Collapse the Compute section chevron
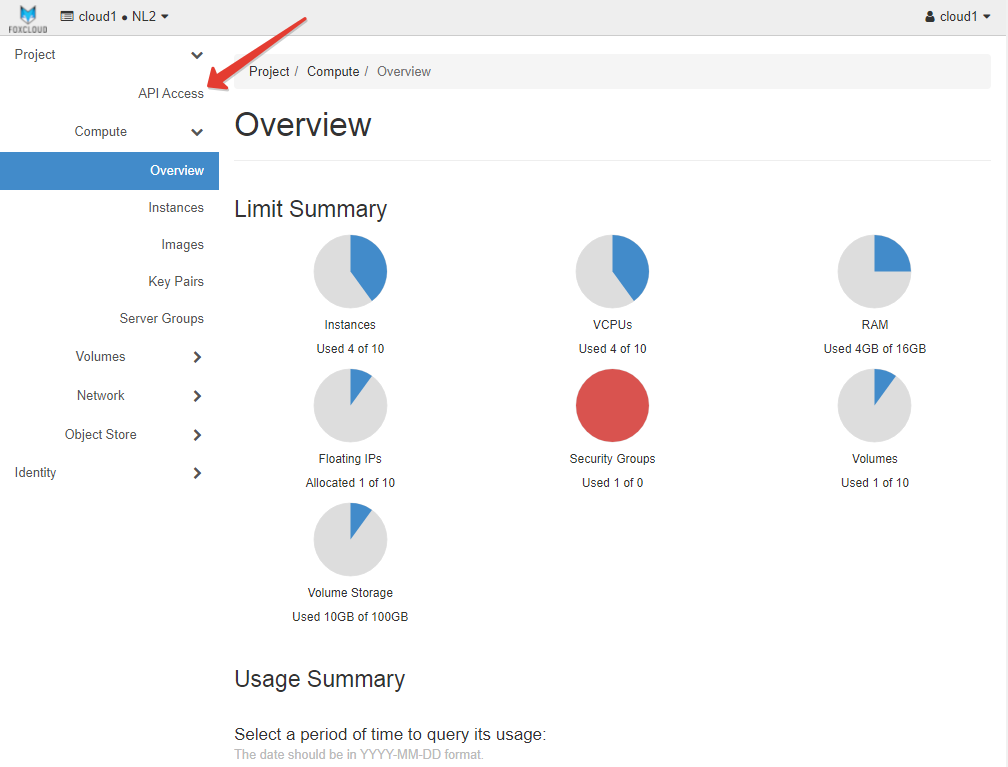The image size is (1008, 767). click(197, 132)
